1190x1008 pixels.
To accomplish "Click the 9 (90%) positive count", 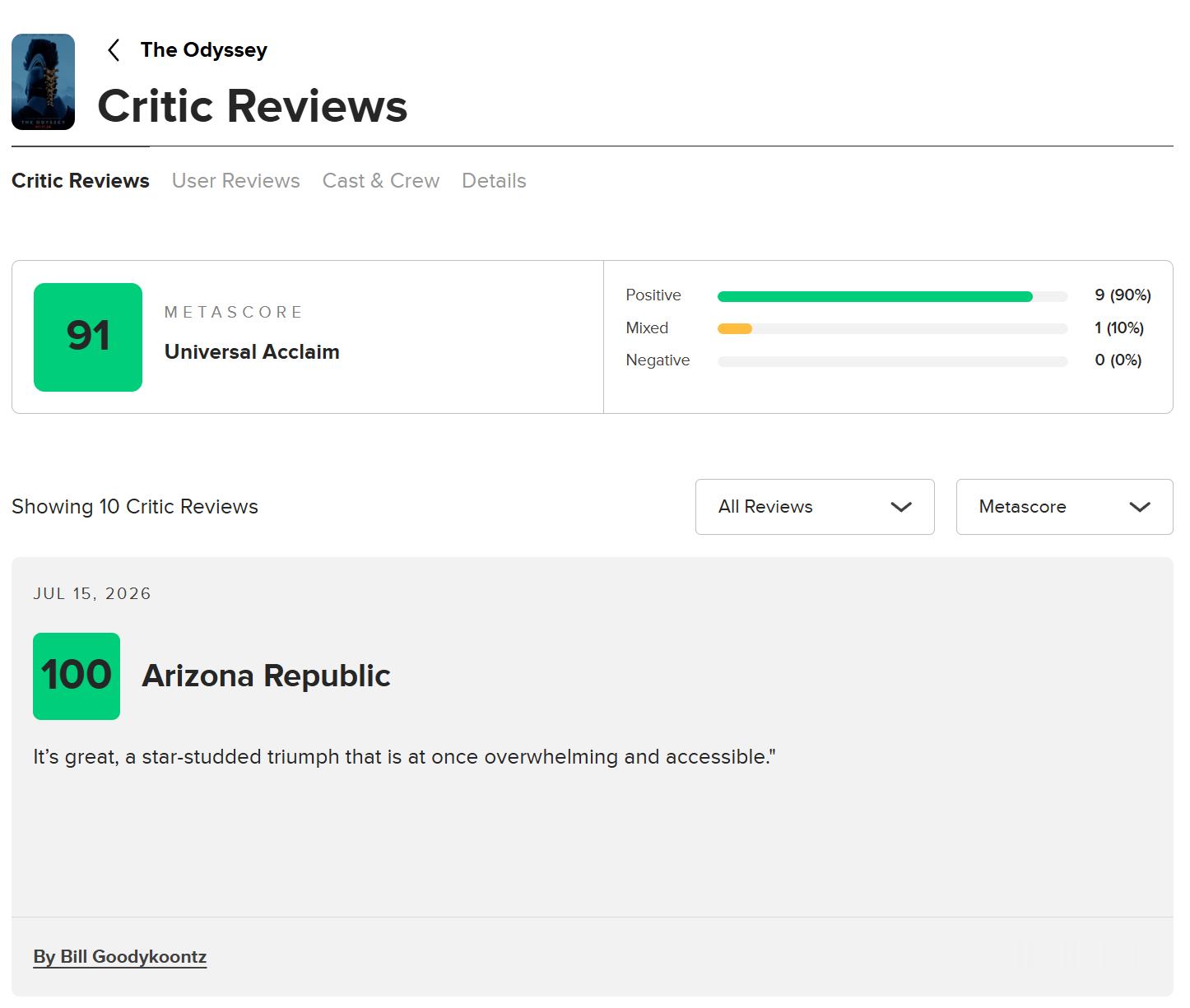I will pos(1123,295).
